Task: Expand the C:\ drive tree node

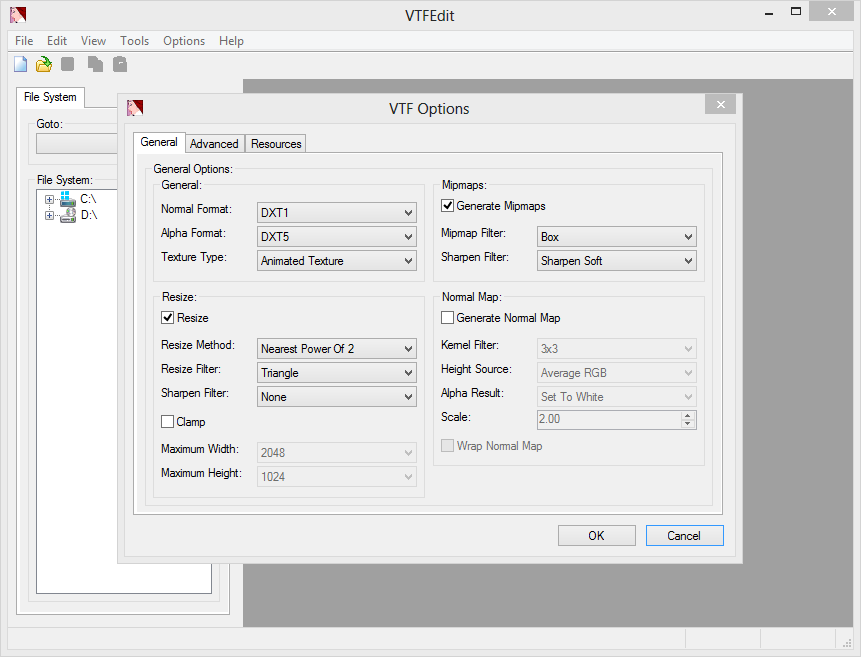Action: (49, 199)
